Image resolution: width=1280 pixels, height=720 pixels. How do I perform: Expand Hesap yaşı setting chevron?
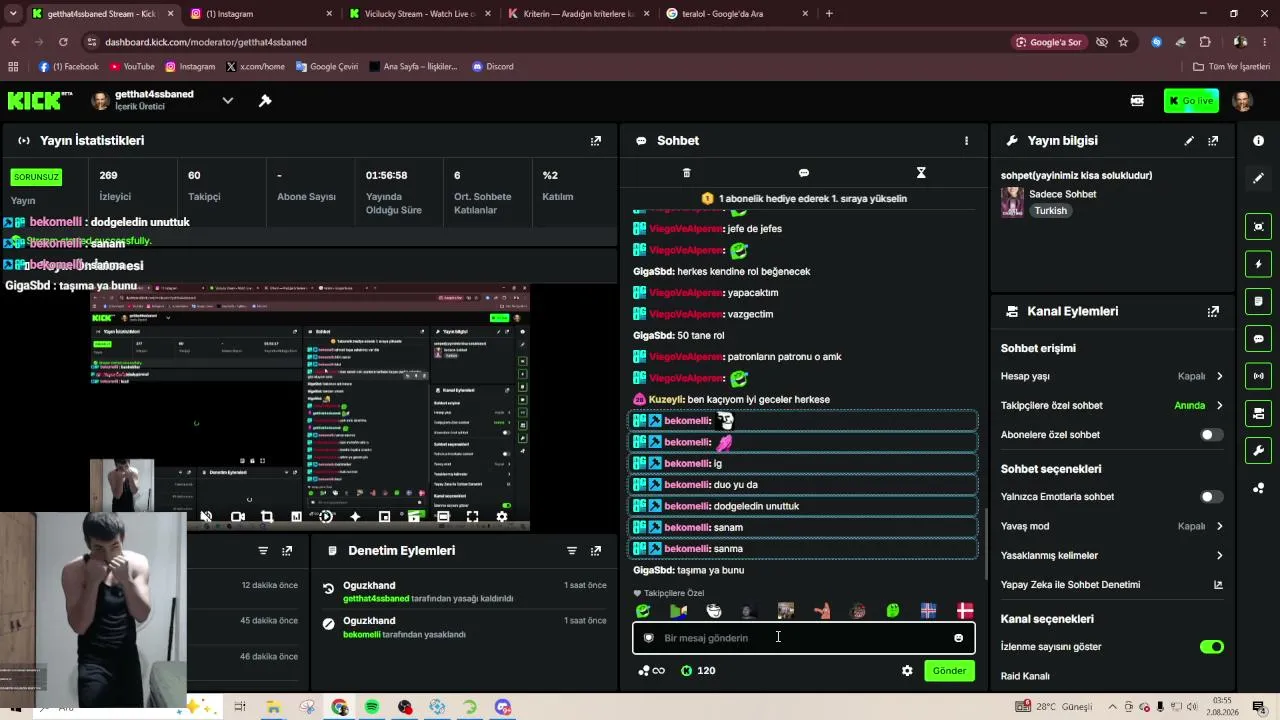tap(1219, 377)
